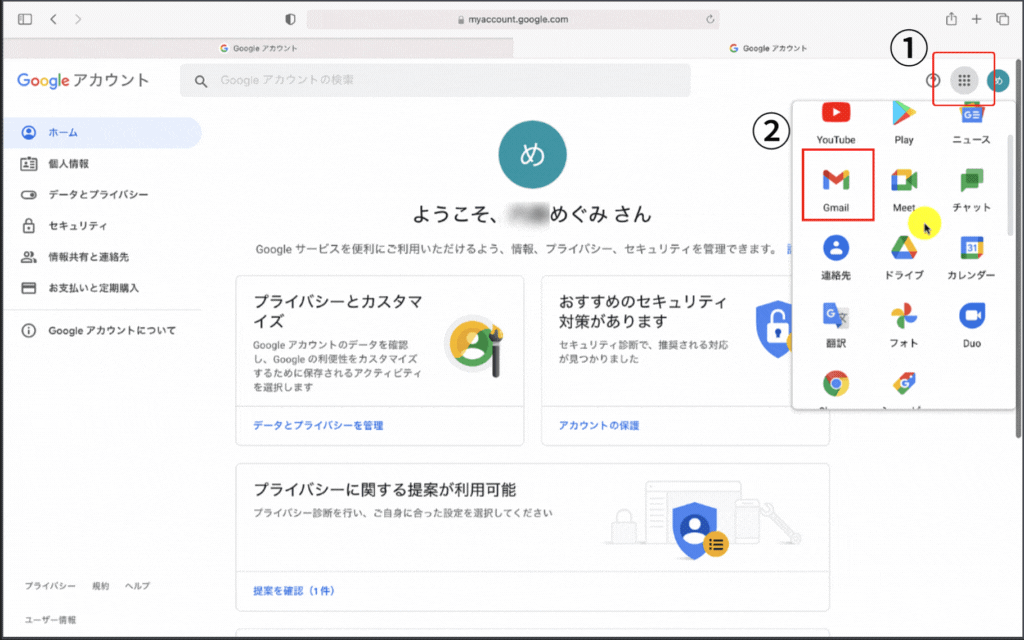The image size is (1024, 640).
Task: Open Gmail from the apps panel
Action: (836, 189)
